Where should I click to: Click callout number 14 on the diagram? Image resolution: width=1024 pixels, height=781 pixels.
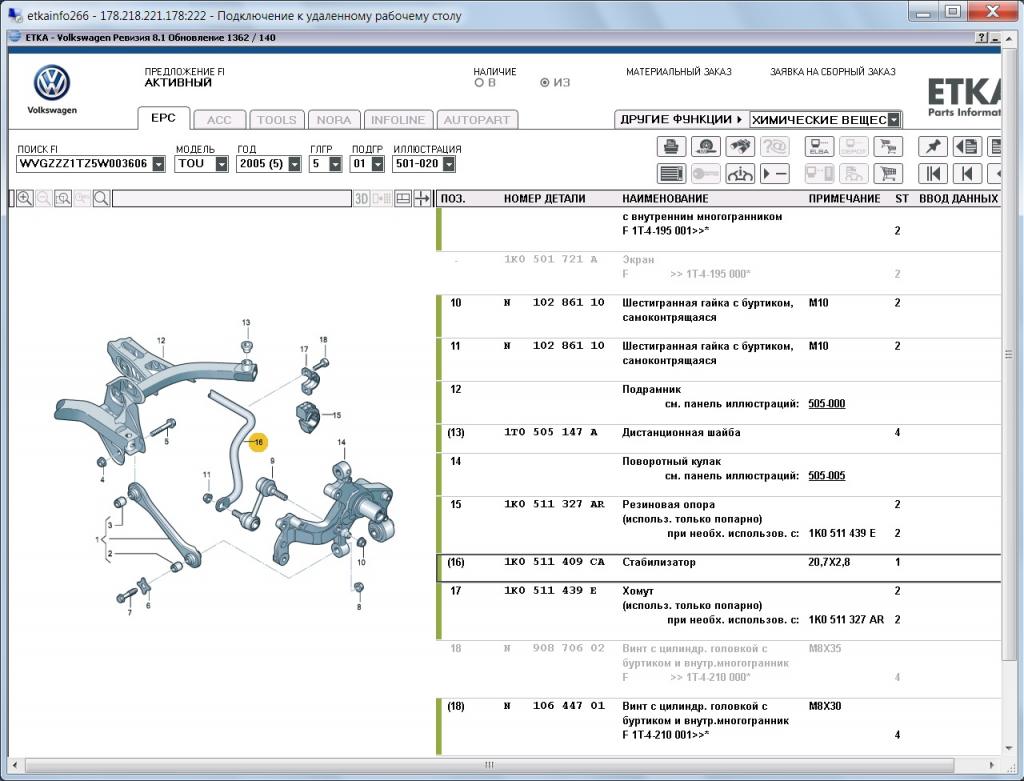[x=342, y=442]
